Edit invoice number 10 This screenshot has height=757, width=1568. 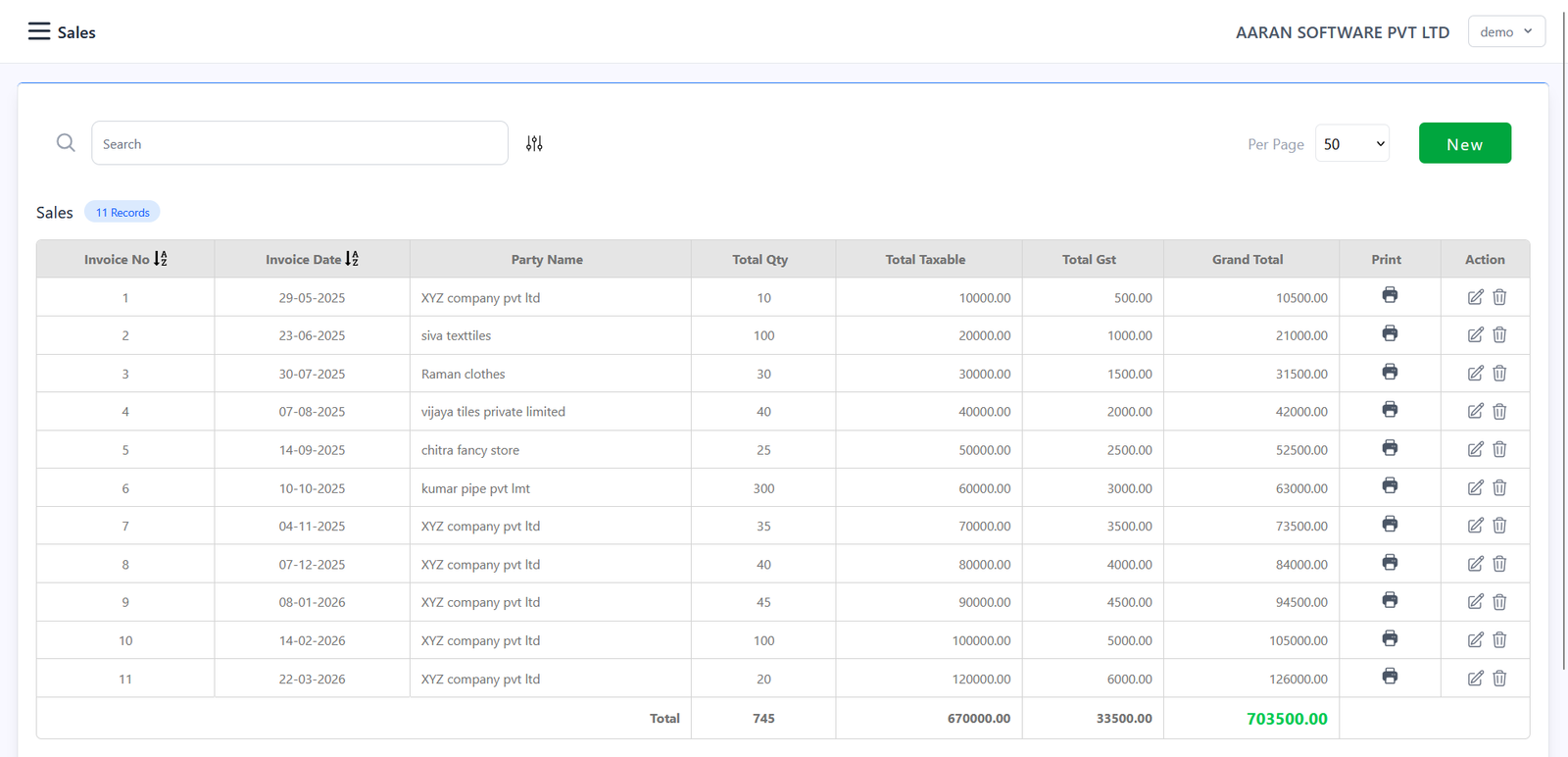point(1475,640)
